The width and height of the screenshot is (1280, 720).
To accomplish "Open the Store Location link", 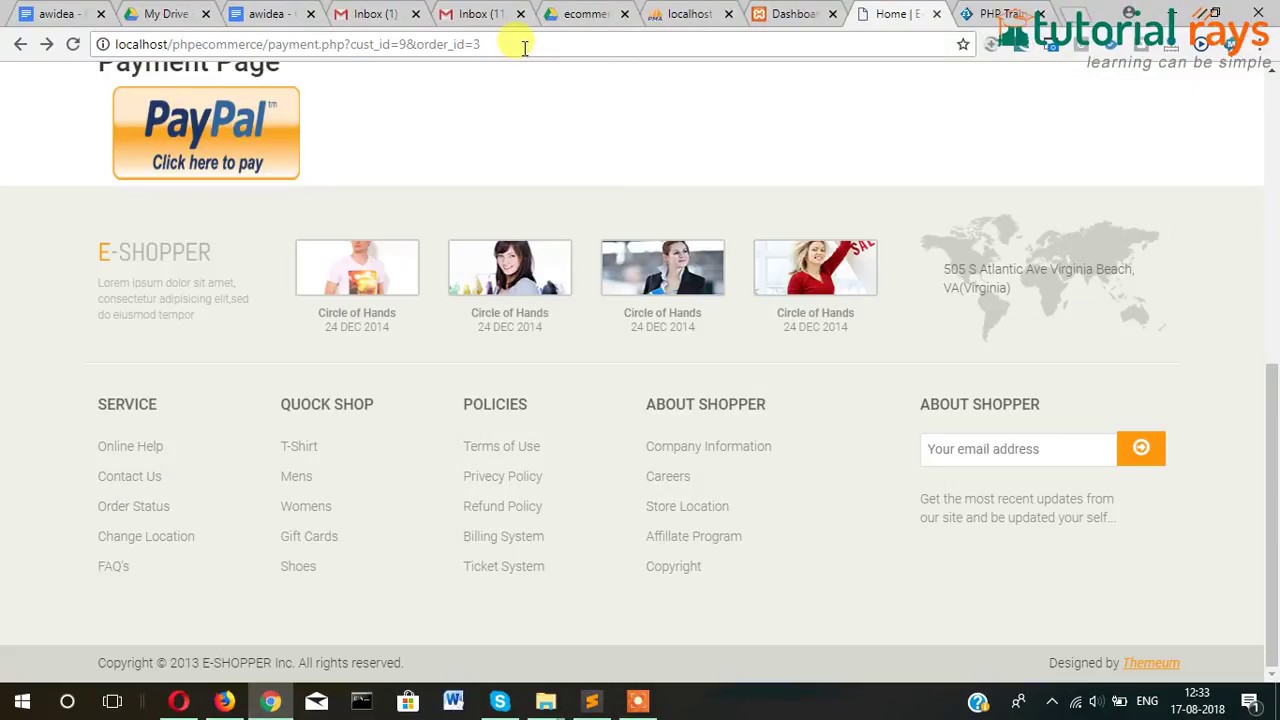I will [x=687, y=506].
